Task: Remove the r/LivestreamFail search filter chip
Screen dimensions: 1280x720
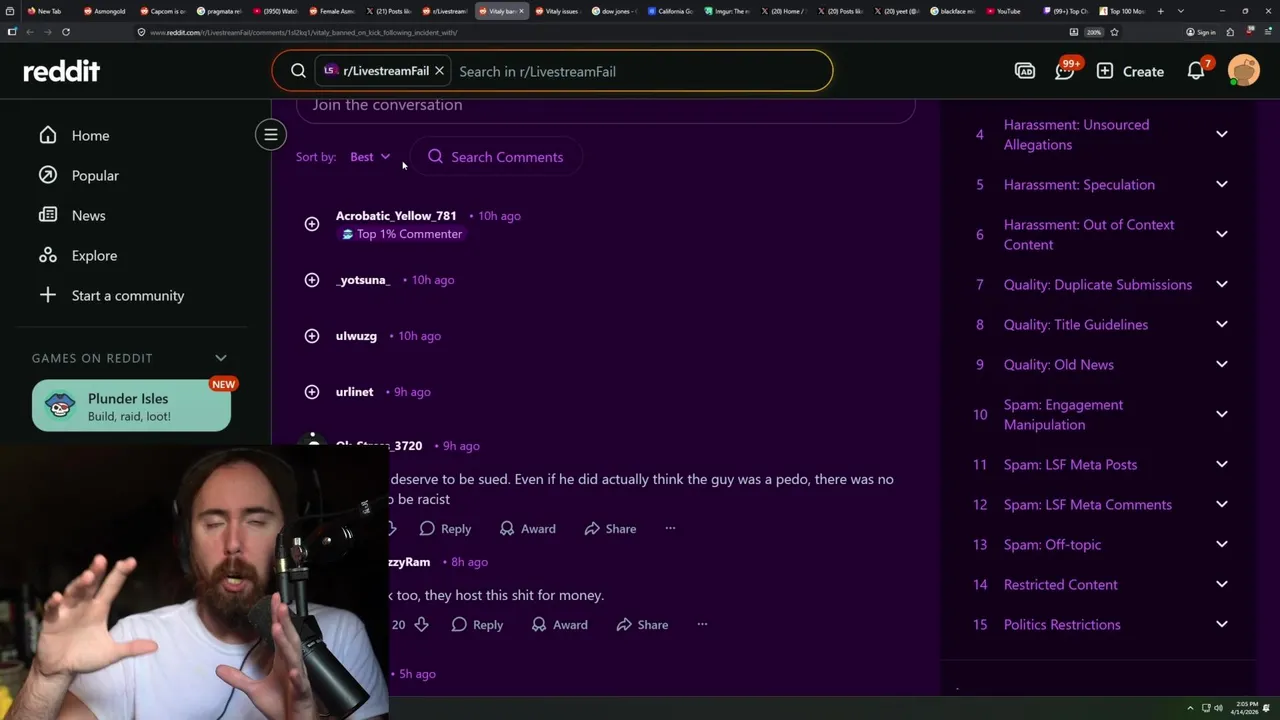Action: [x=439, y=71]
